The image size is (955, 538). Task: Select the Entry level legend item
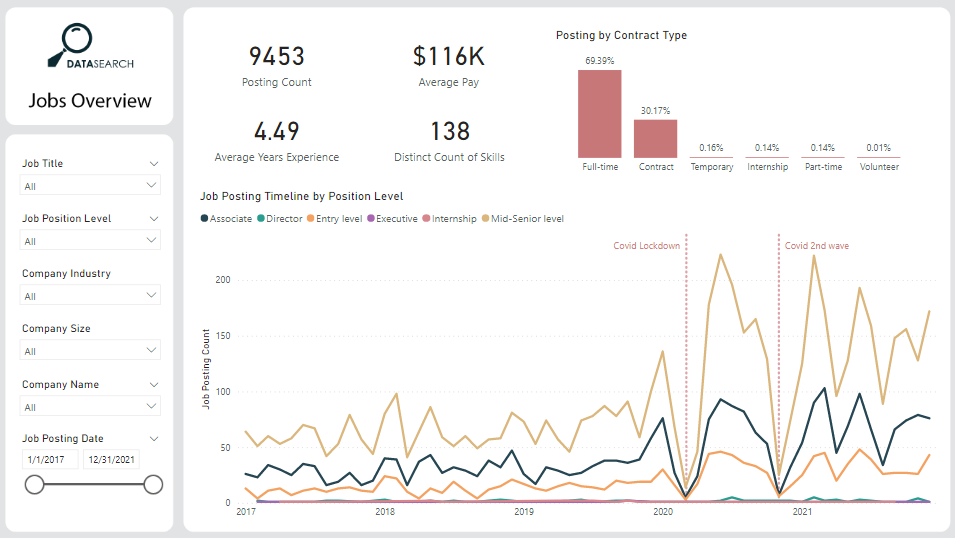tap(336, 218)
